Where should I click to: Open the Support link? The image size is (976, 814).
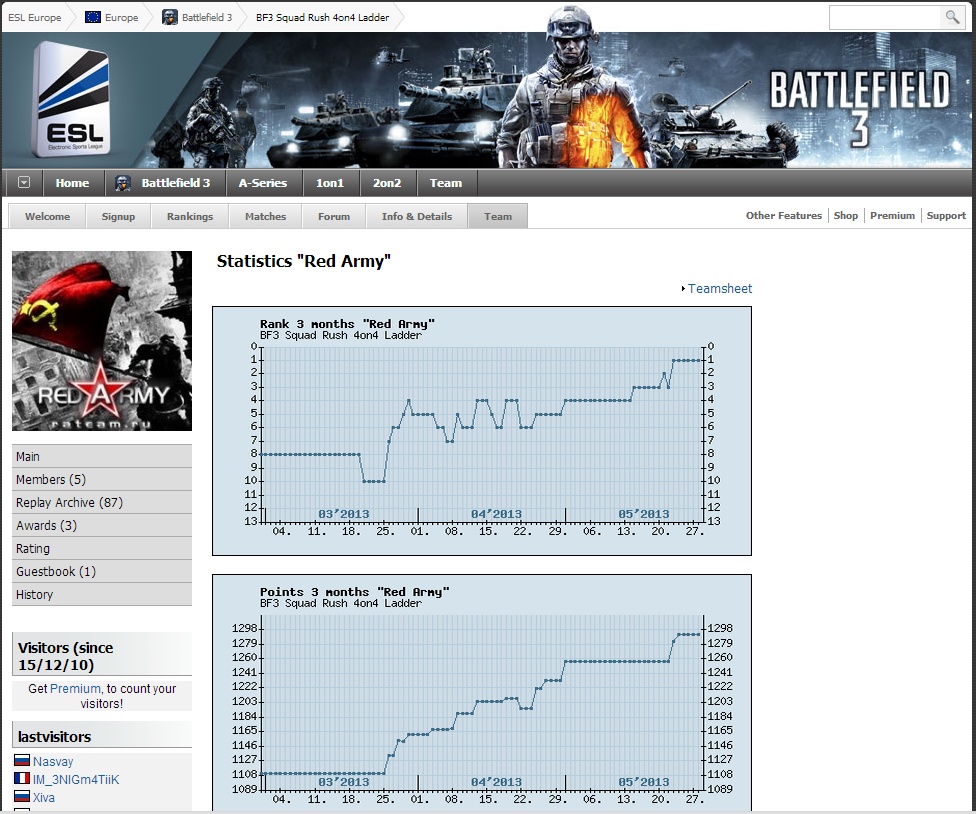946,215
